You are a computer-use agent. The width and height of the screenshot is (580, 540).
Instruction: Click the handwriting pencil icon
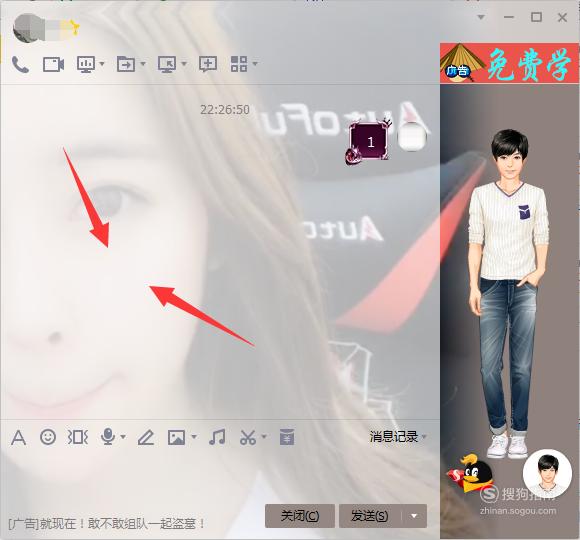146,437
